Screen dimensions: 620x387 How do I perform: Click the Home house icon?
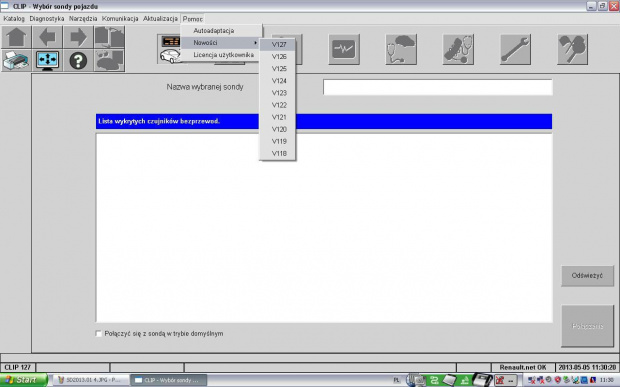coord(16,37)
